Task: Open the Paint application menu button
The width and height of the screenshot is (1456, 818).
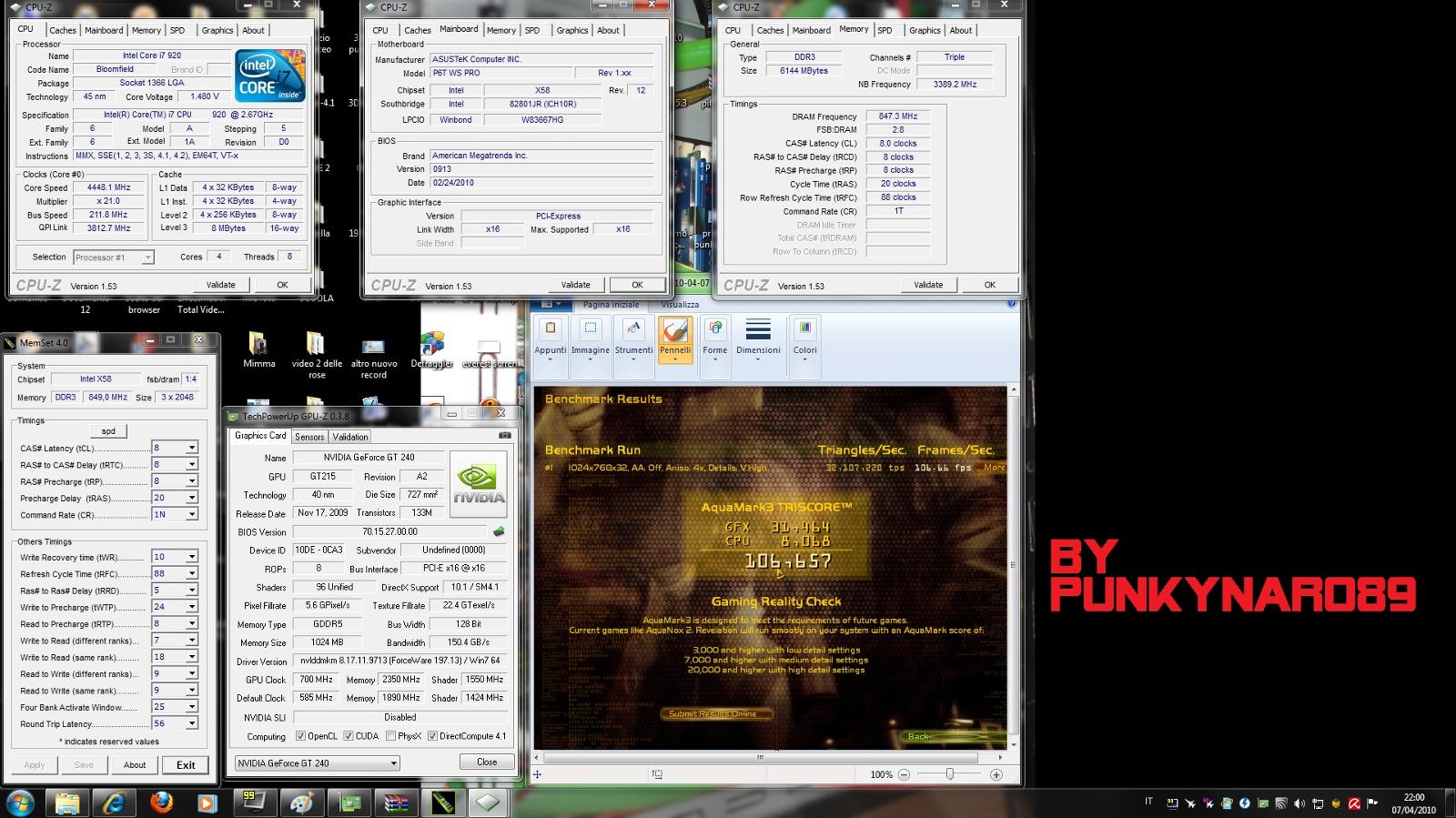Action: tap(551, 304)
